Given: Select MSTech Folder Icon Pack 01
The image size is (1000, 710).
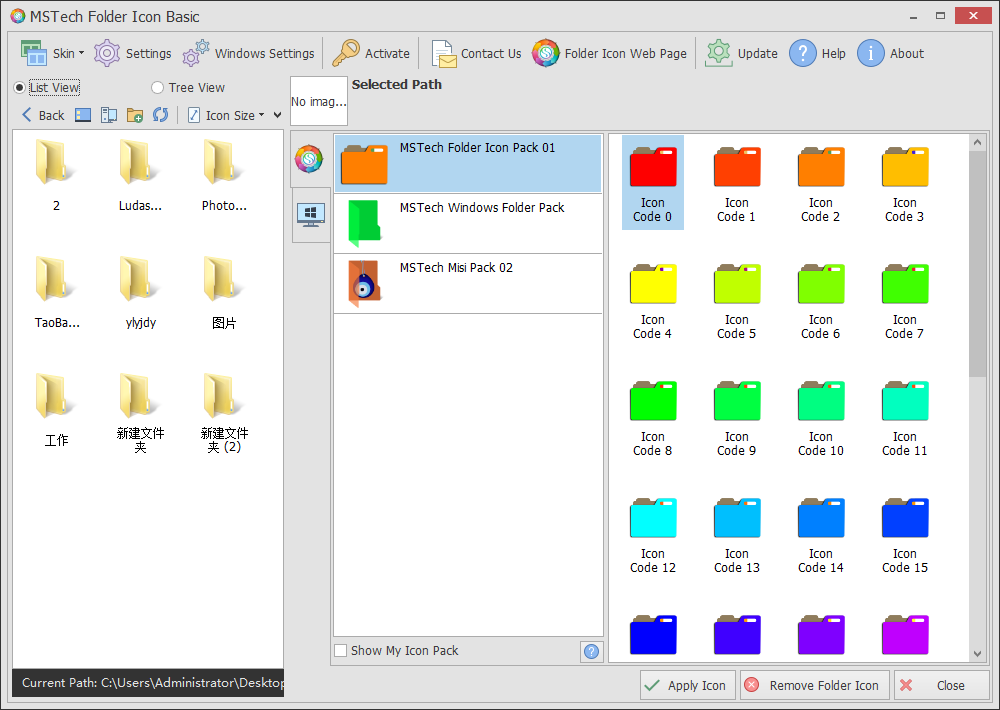Looking at the screenshot, I should [x=468, y=163].
